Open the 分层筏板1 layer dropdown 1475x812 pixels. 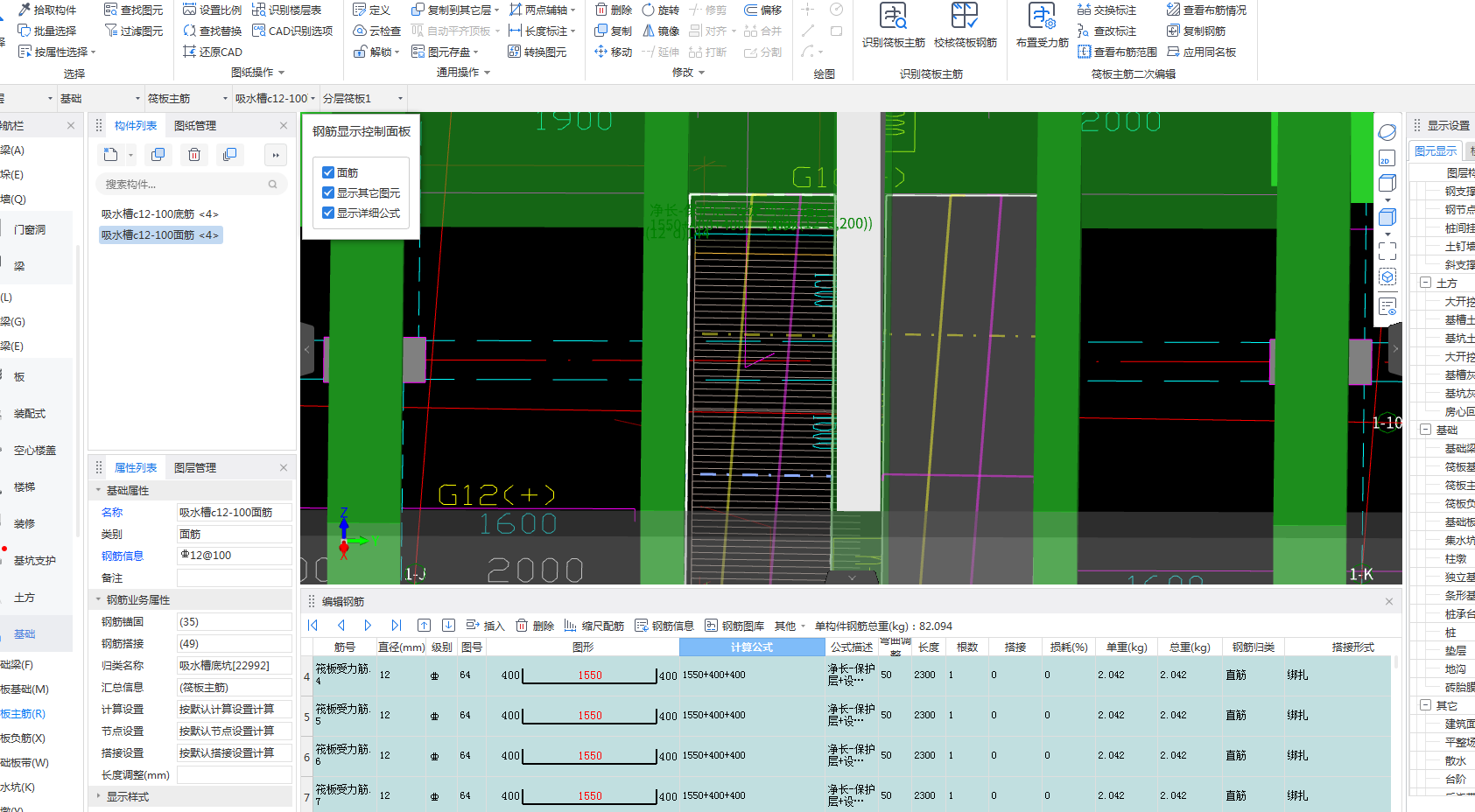pyautogui.click(x=362, y=98)
